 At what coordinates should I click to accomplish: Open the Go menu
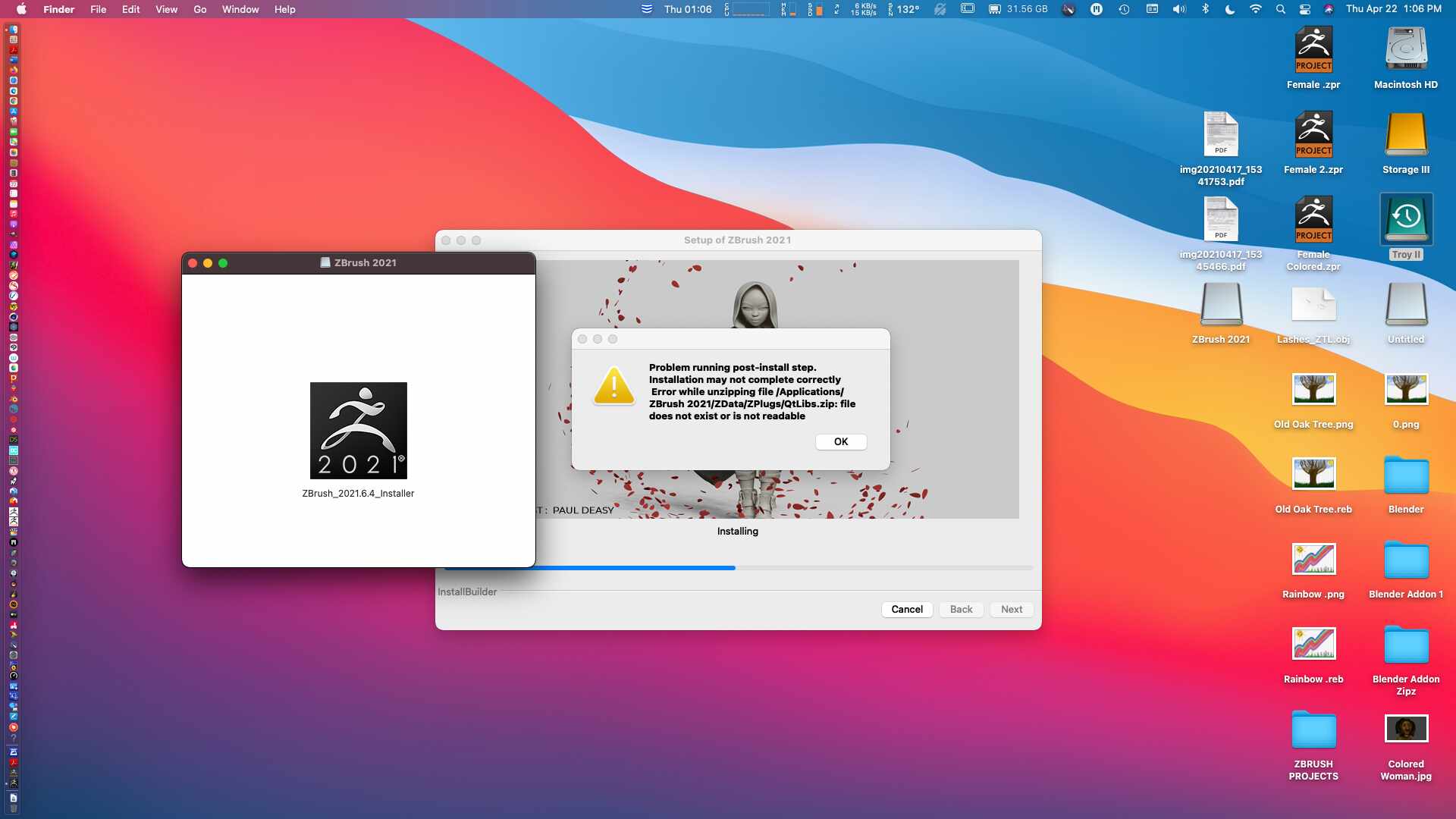tap(199, 9)
